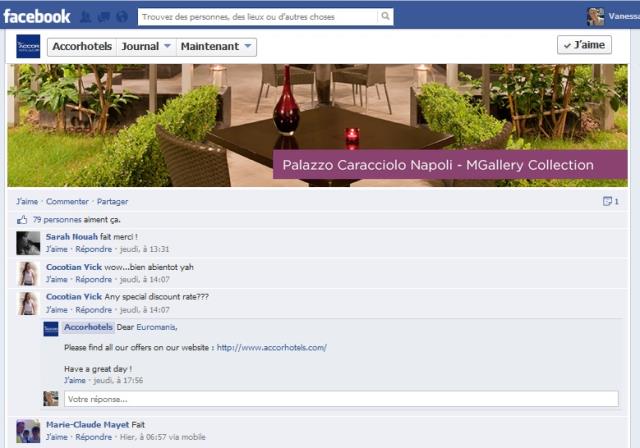Toggle the J'aime page like button

(584, 45)
